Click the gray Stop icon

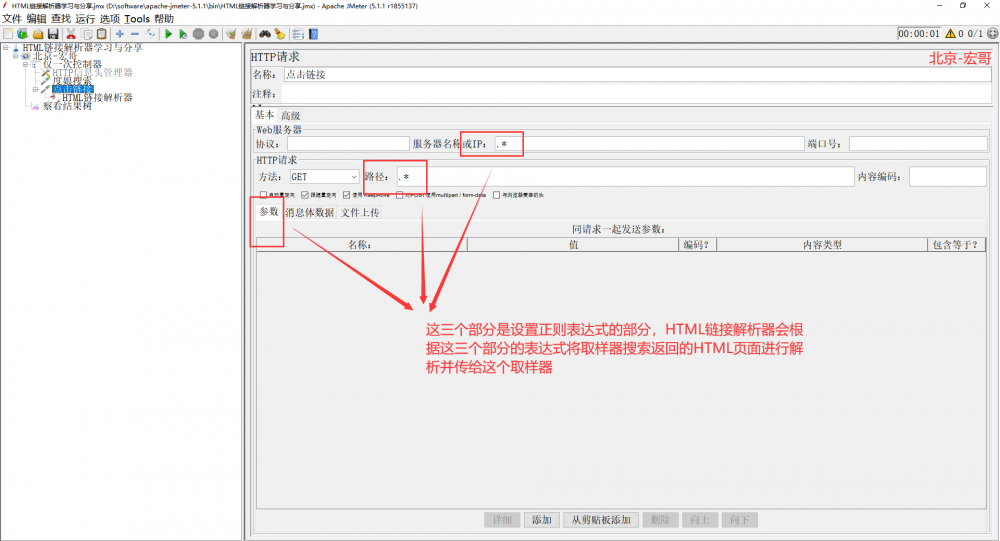(198, 34)
